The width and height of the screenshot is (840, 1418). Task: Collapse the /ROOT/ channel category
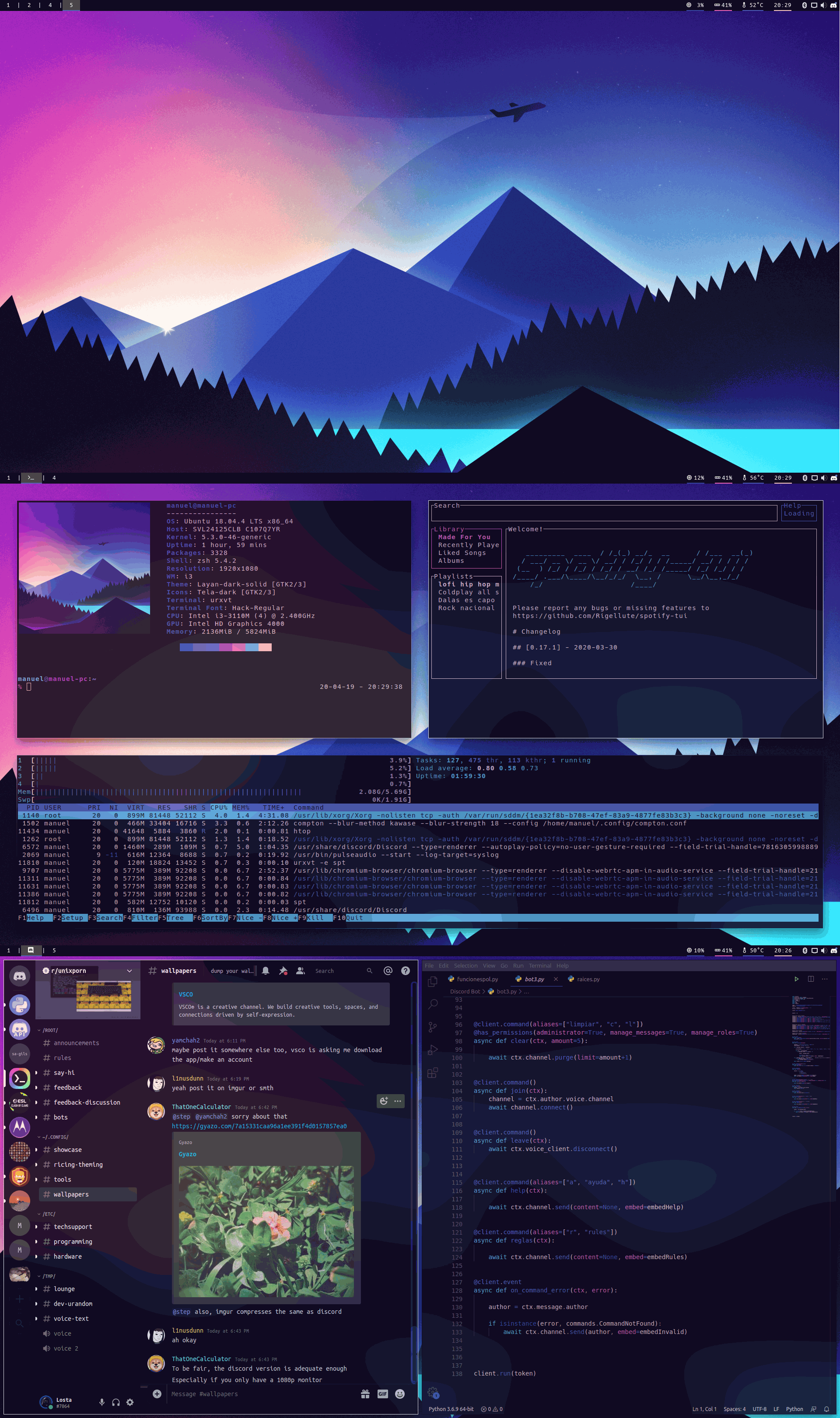[x=48, y=1030]
